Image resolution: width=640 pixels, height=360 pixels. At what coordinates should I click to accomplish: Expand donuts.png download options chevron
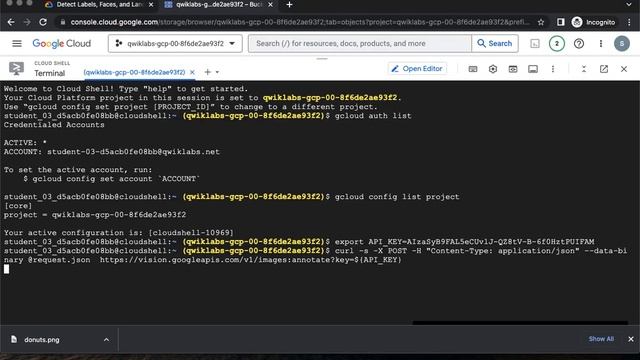click(106, 340)
